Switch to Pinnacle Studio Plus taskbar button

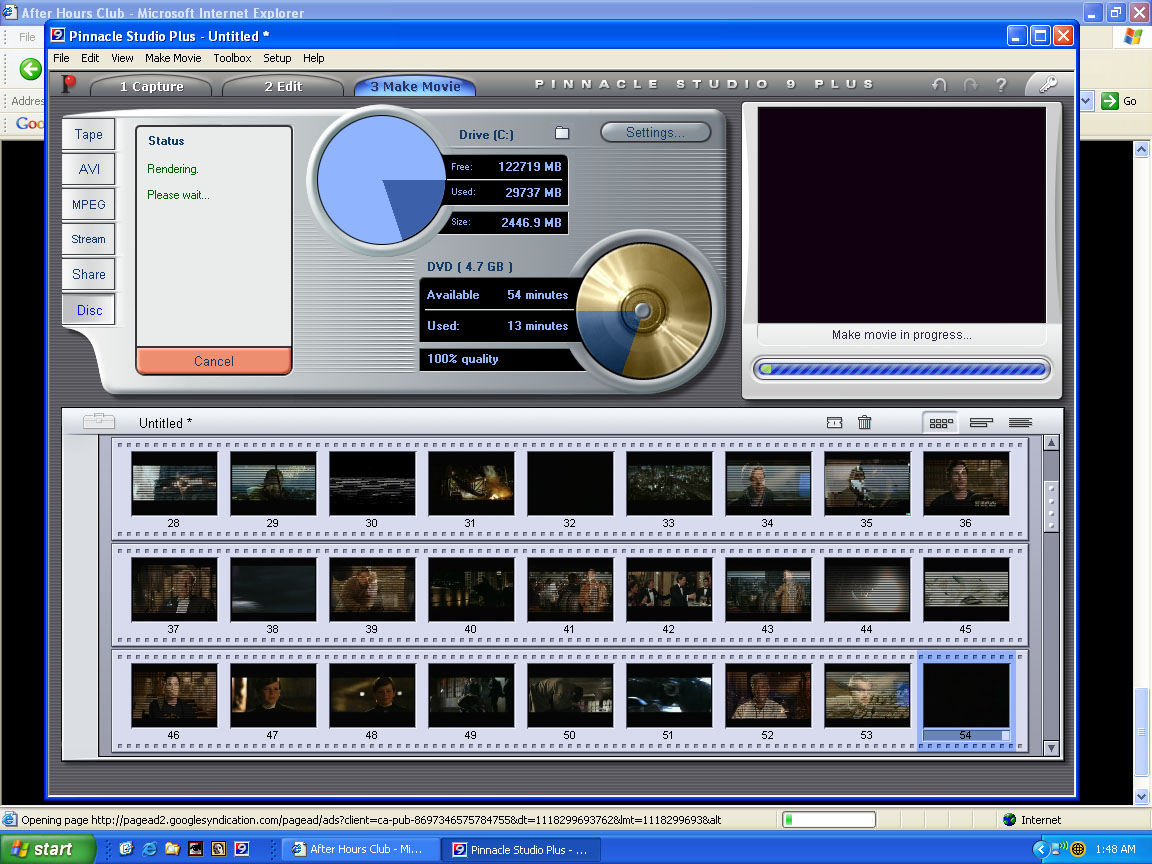[522, 849]
